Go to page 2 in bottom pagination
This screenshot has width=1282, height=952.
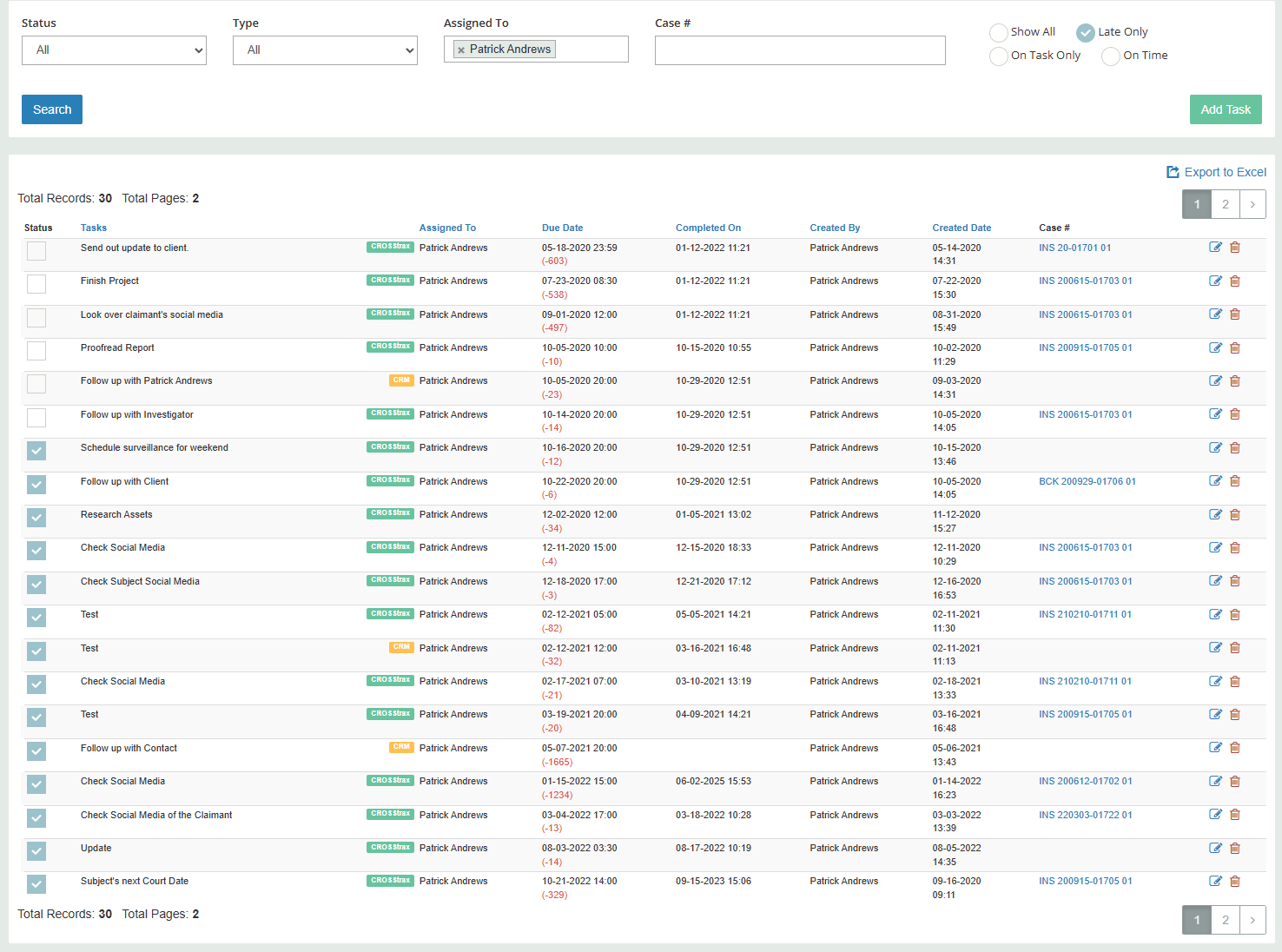1226,920
